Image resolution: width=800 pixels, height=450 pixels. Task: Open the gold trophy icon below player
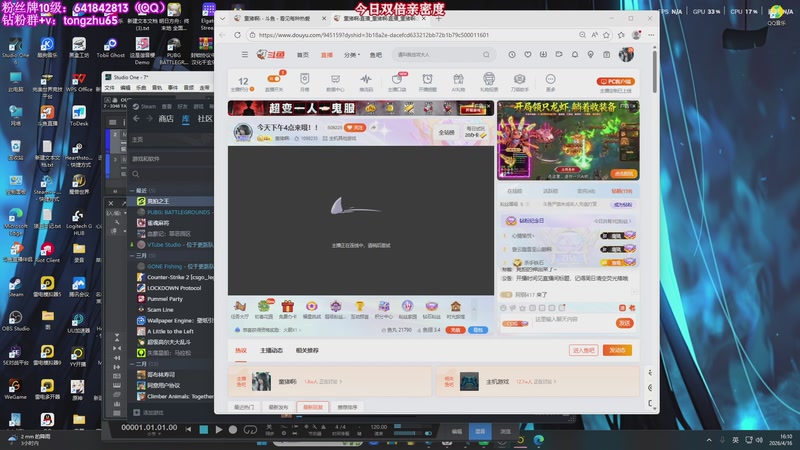pos(360,309)
